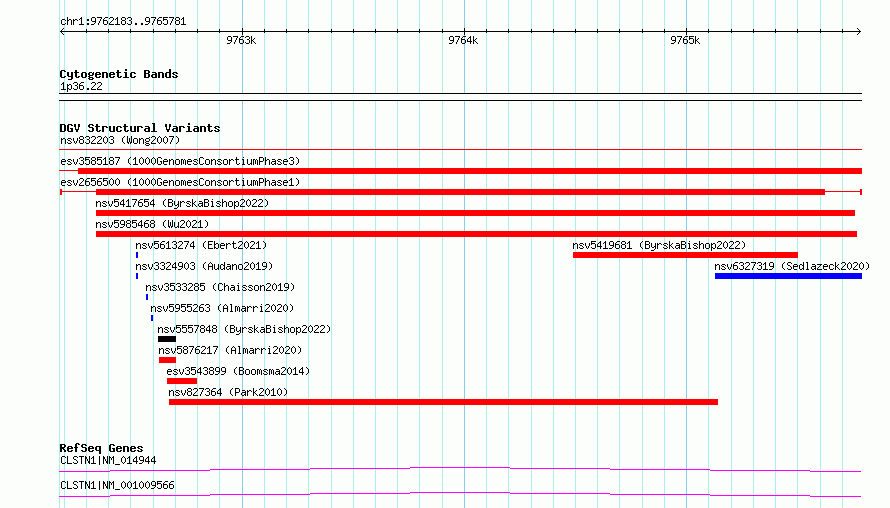This screenshot has height=508, width=890.
Task: Click the red bar under nsv5876217
Action: (167, 360)
